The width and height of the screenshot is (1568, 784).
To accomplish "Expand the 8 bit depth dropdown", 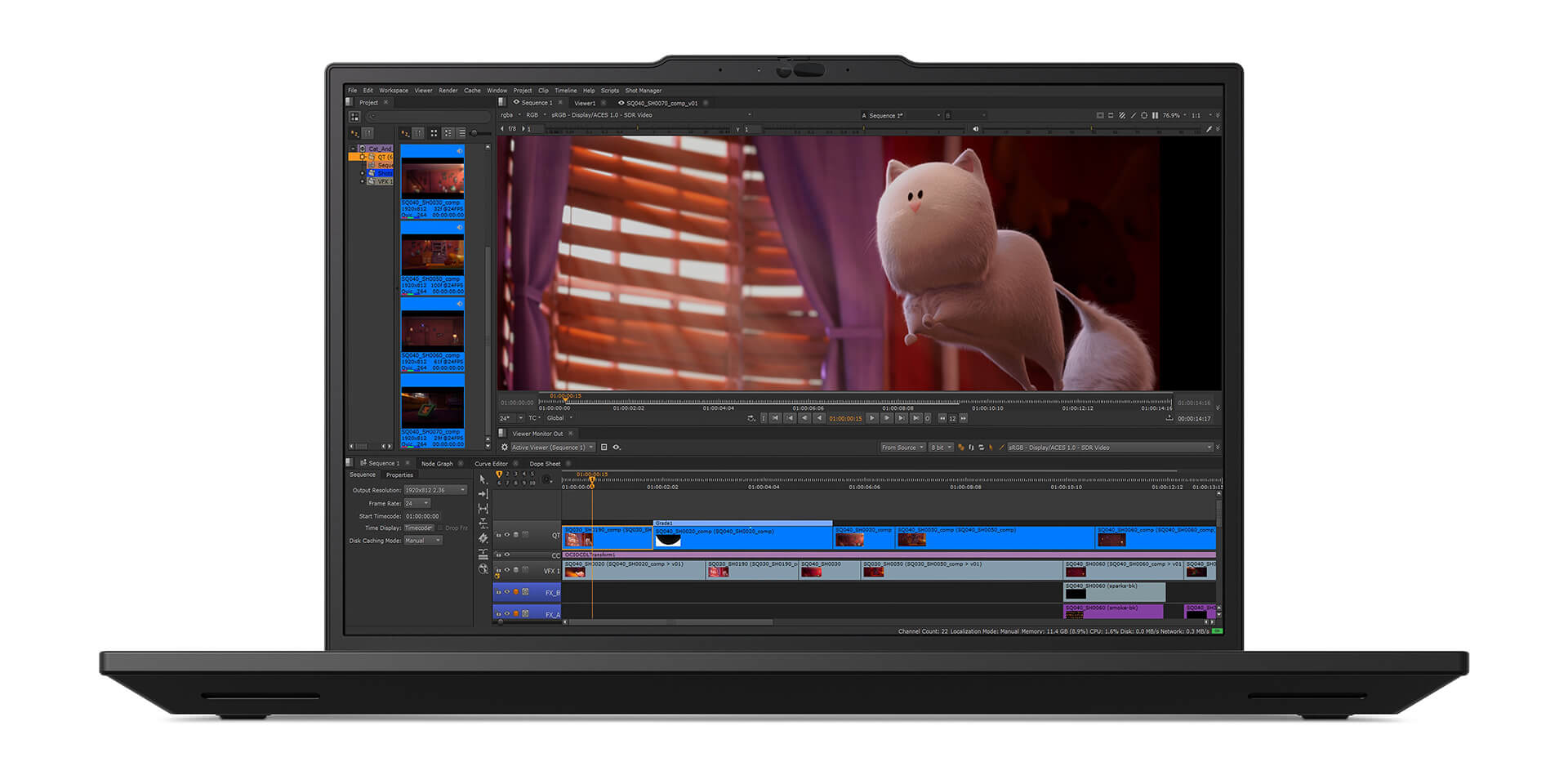I will 942,448.
